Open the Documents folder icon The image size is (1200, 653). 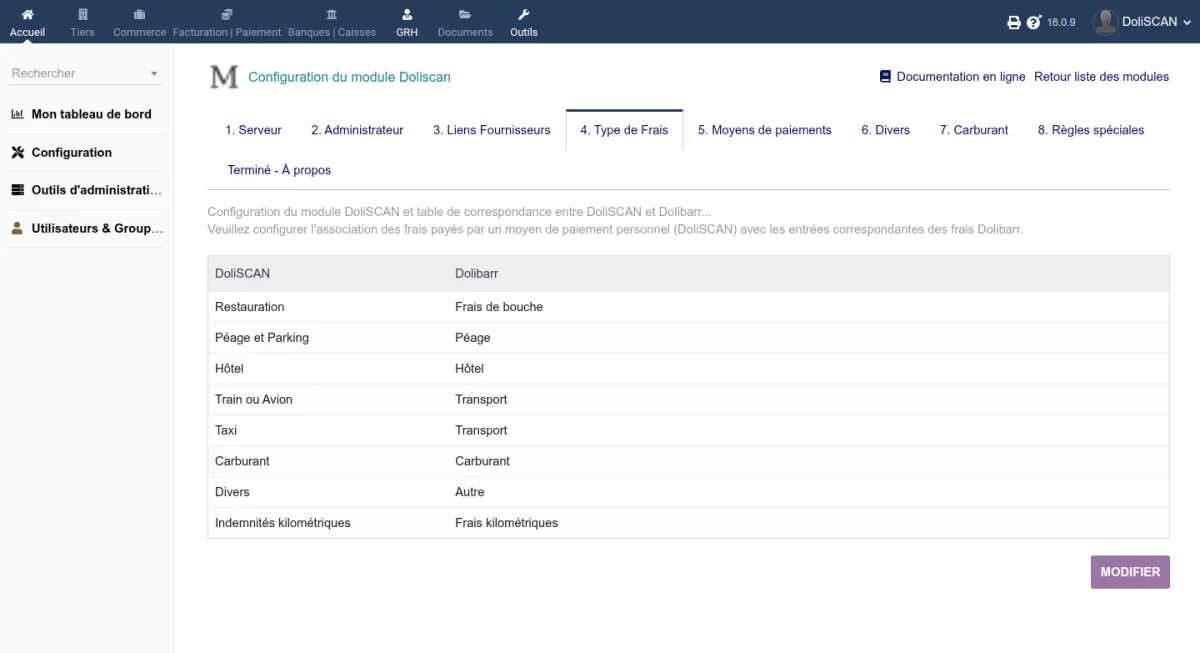coord(465,15)
